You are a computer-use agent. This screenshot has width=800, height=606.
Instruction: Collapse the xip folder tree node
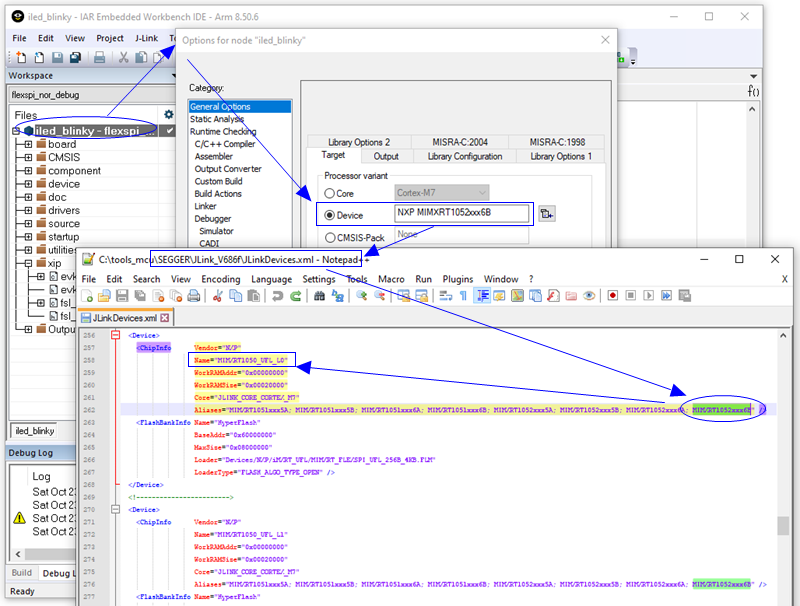pyautogui.click(x=27, y=263)
